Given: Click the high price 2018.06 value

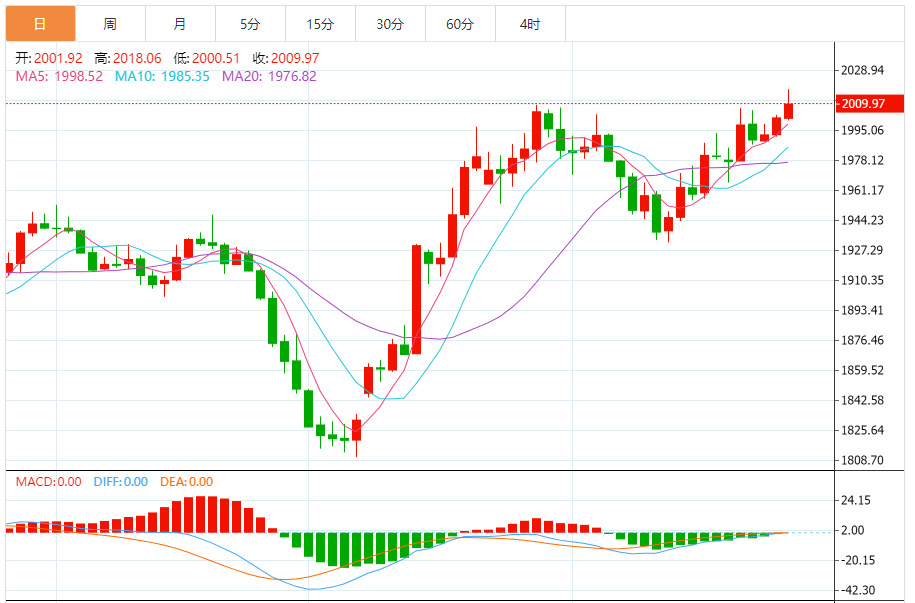Looking at the screenshot, I should point(137,58).
